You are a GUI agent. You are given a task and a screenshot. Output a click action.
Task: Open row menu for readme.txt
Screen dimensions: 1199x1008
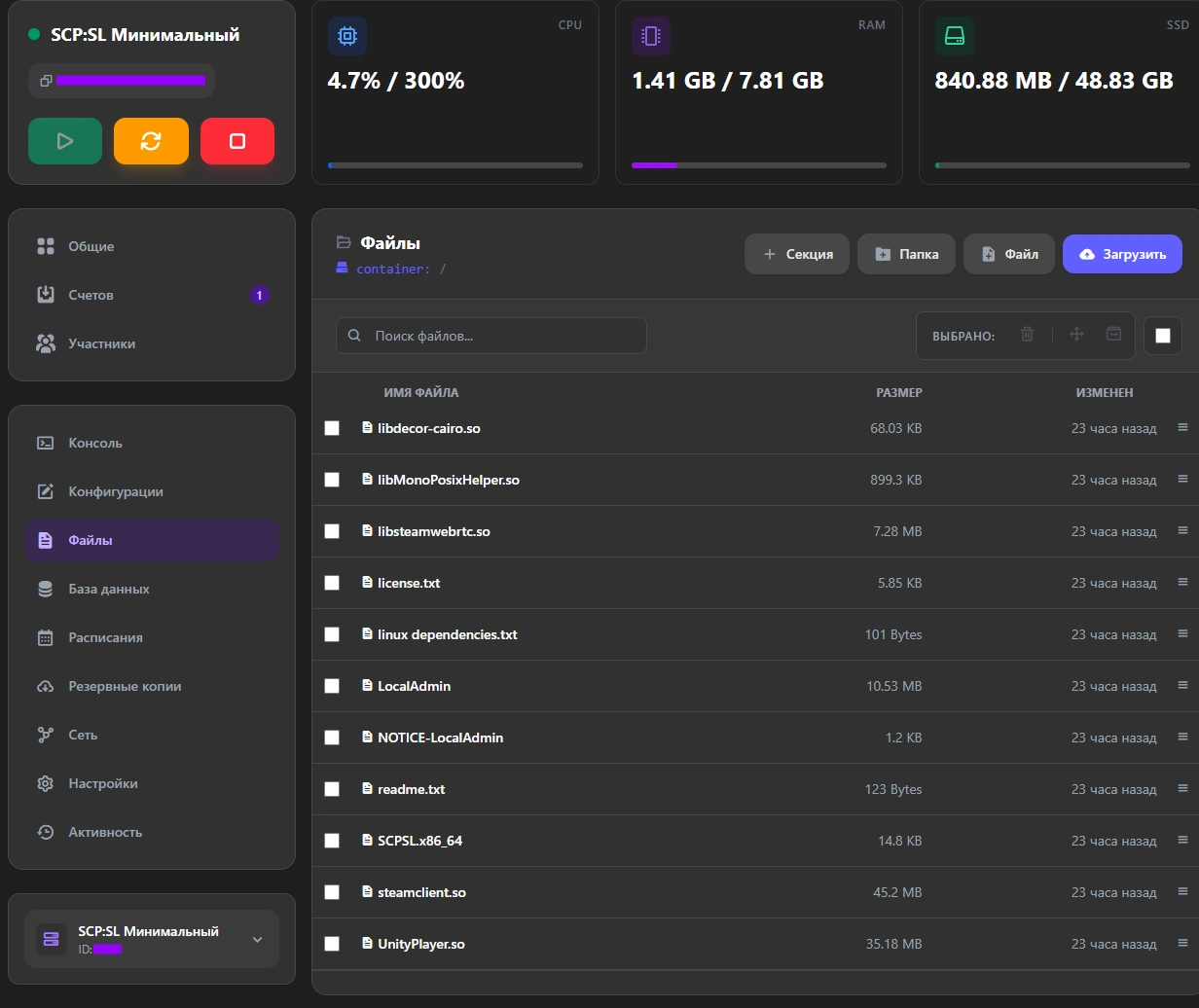[1182, 788]
